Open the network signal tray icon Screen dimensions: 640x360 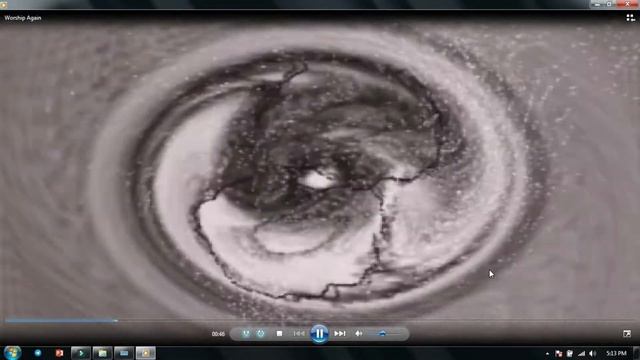coord(581,353)
